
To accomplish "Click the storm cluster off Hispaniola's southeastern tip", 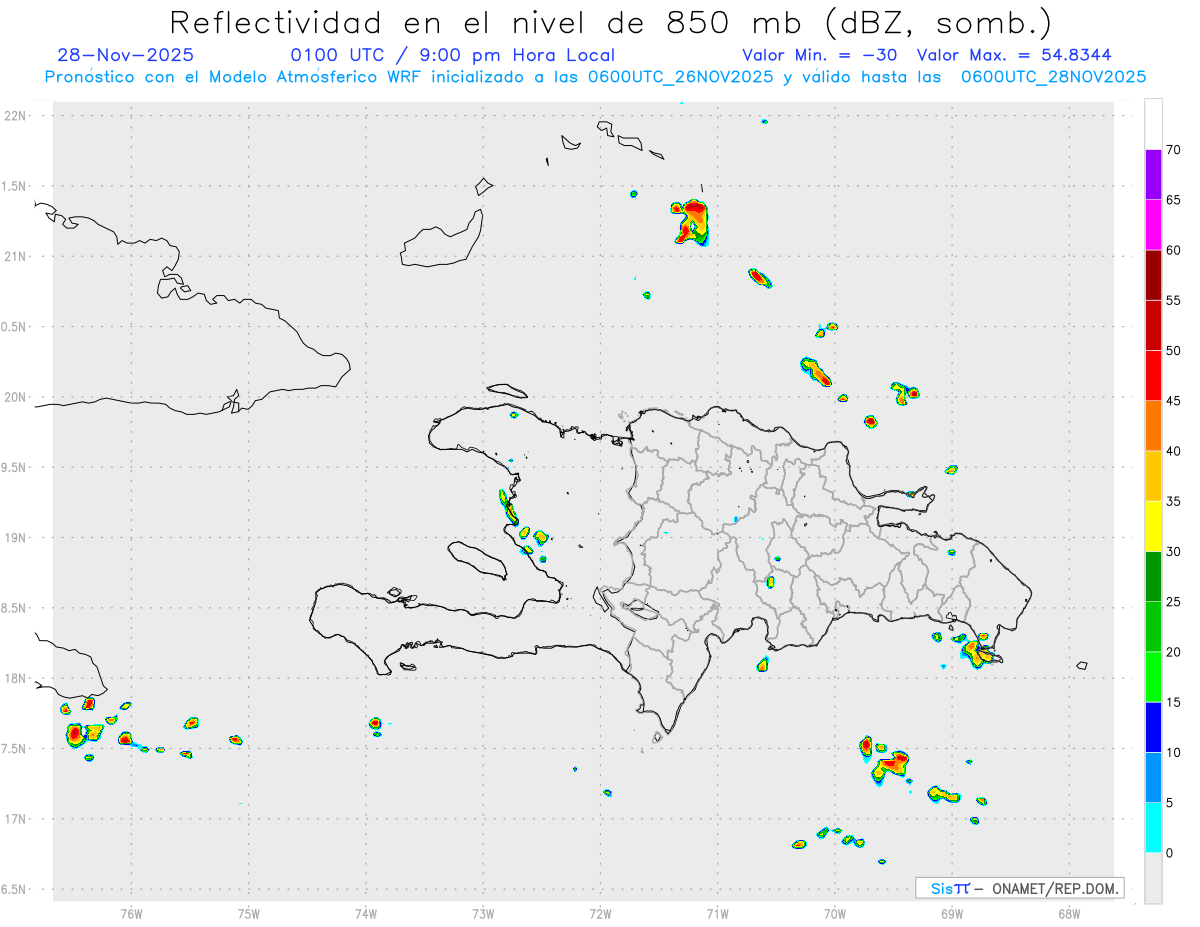I will pyautogui.click(x=977, y=651).
